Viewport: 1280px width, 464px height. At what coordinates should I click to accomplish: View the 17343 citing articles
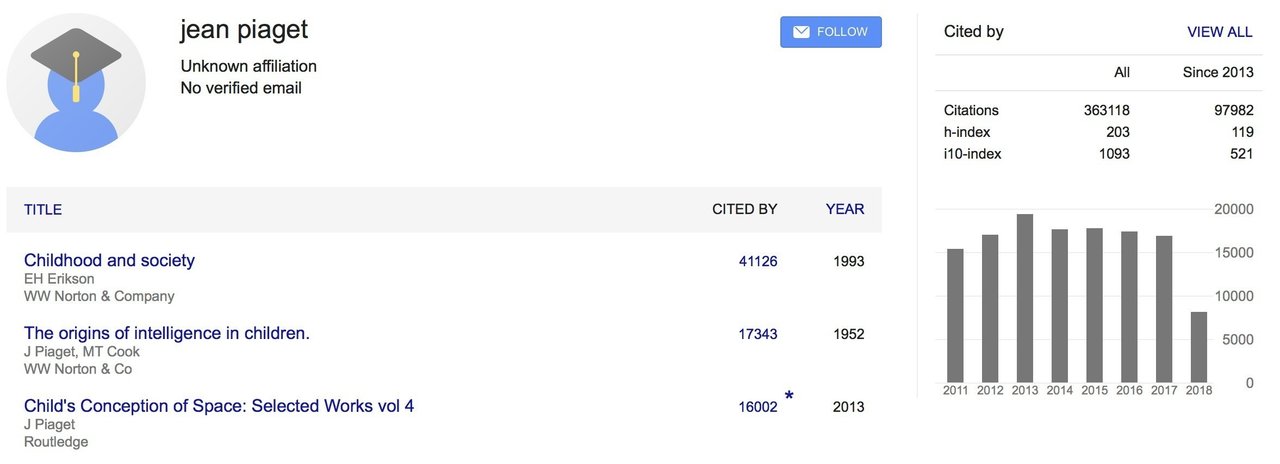click(757, 334)
